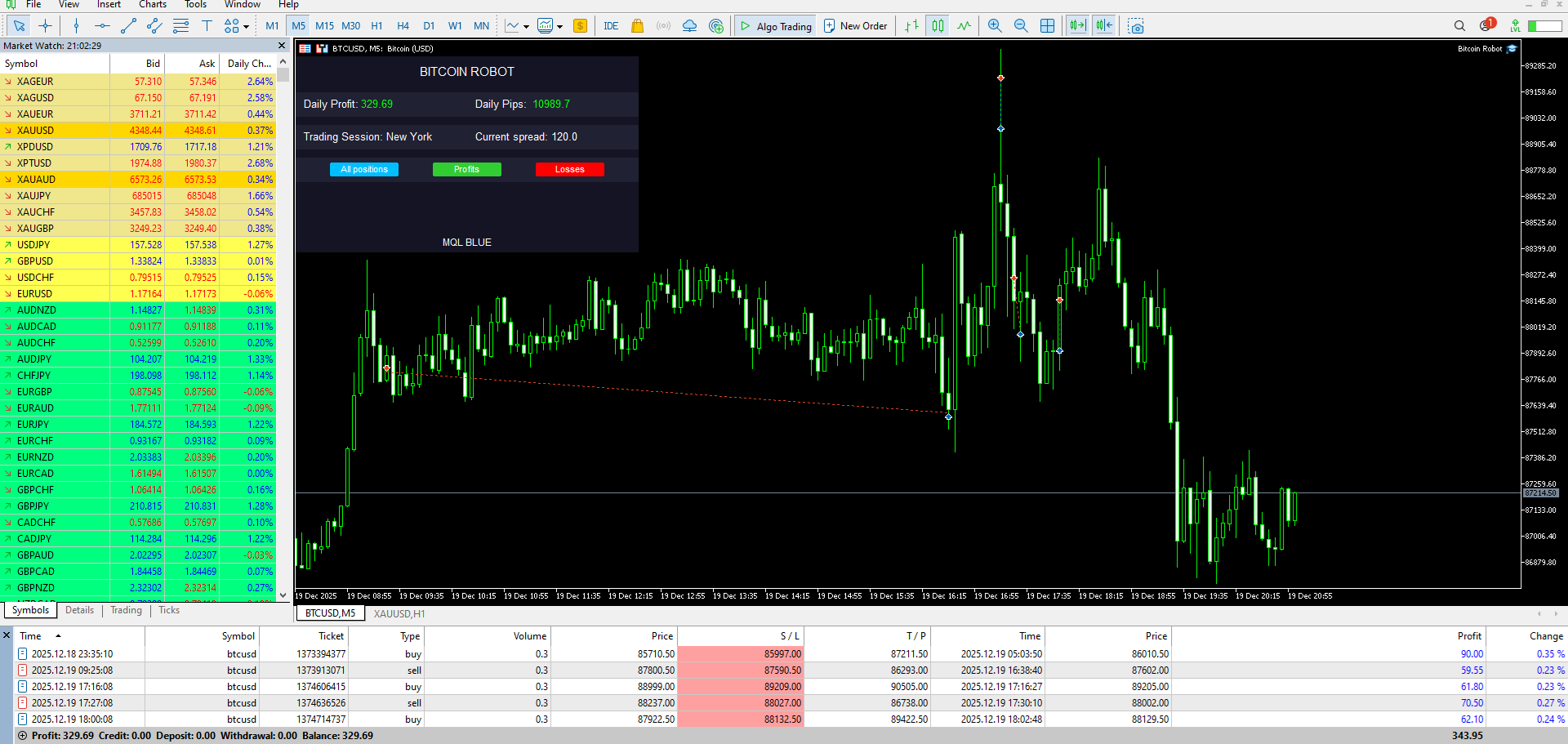Viewport: 1568px width, 744px height.
Task: Pick the vertical line drawing tool
Action: 76,26
